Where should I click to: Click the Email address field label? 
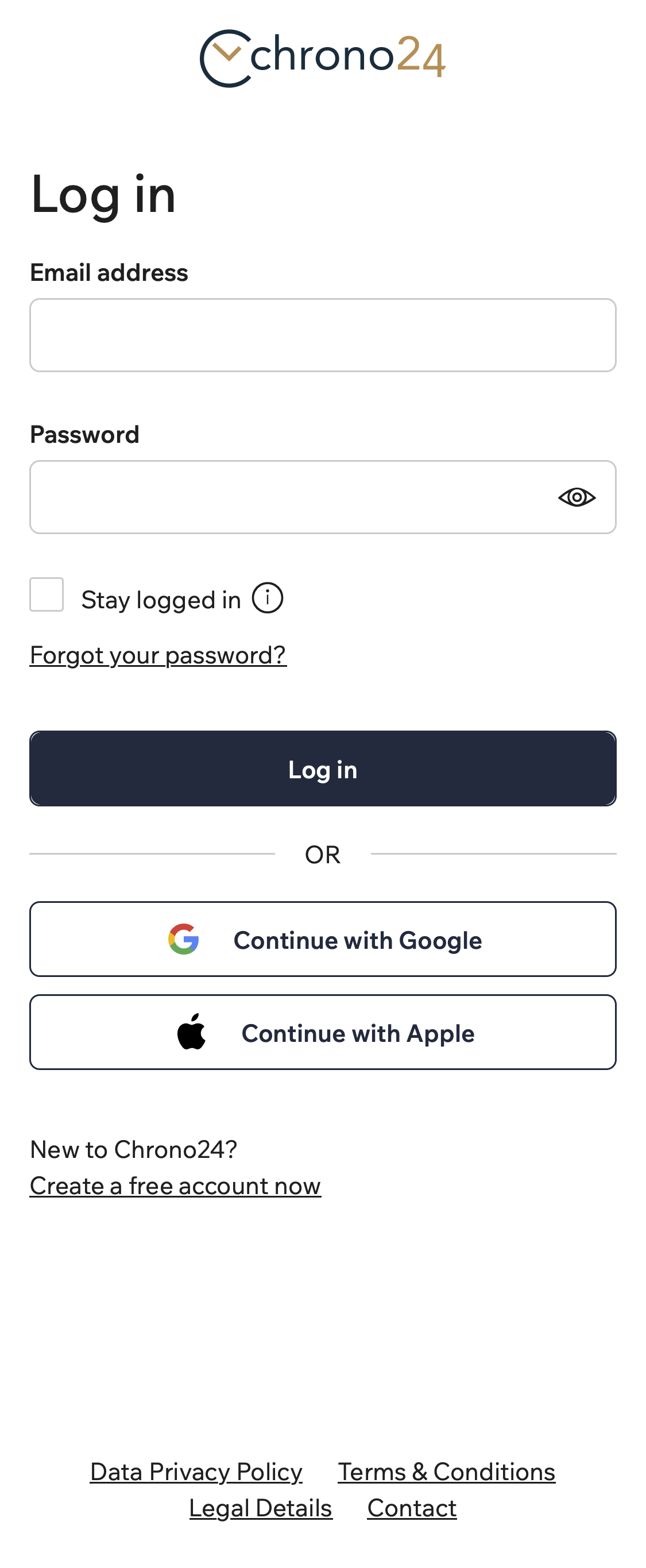click(x=109, y=273)
